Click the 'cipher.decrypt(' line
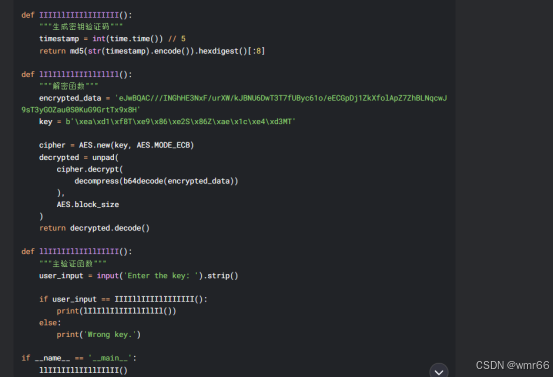 (x=90, y=169)
